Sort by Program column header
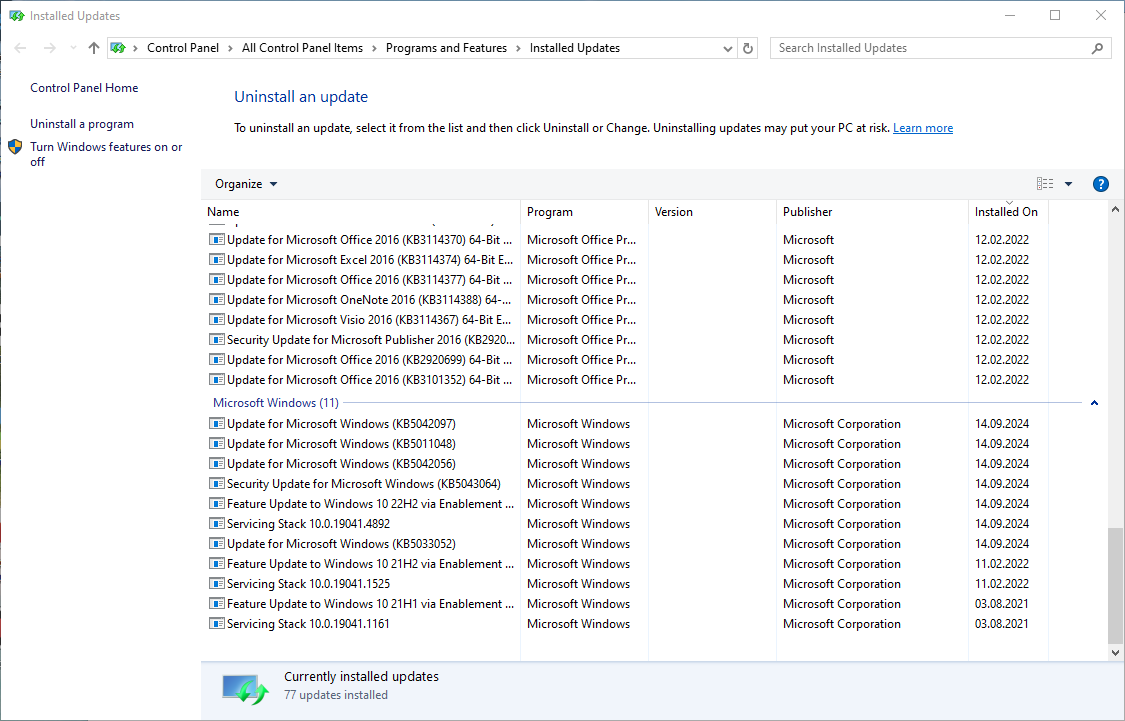 click(584, 212)
